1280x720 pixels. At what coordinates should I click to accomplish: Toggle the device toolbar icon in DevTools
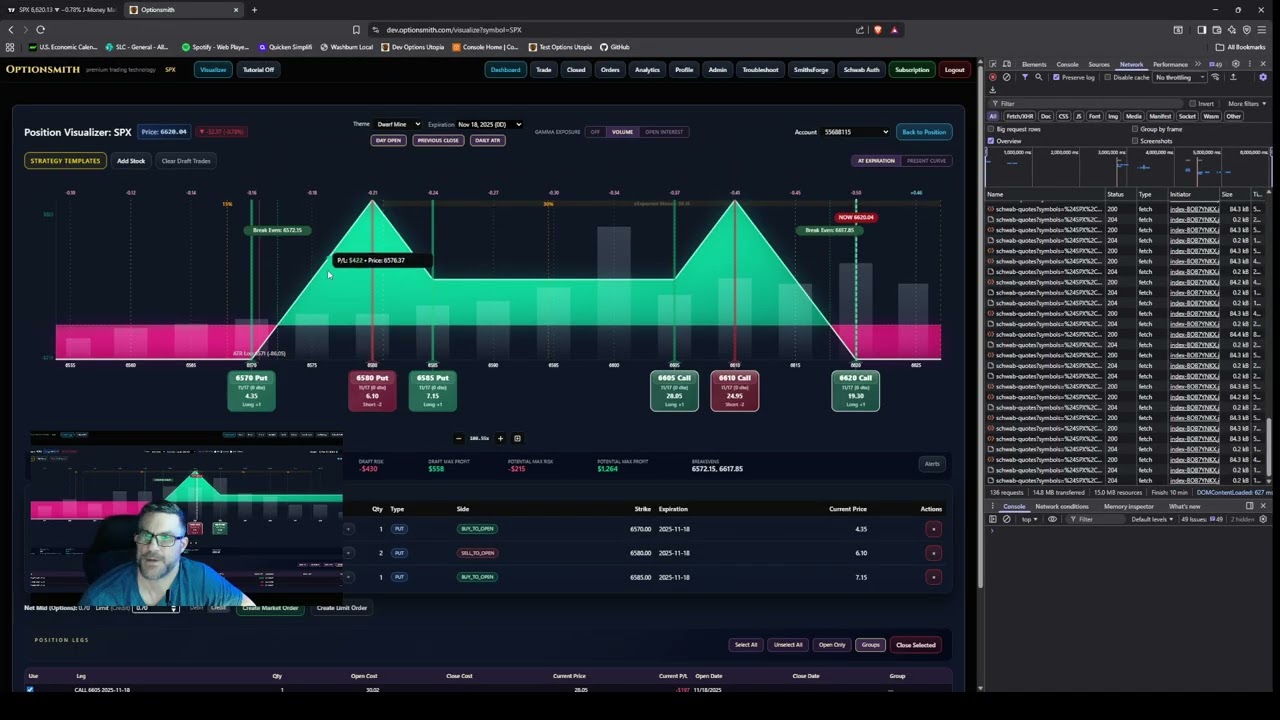[x=1007, y=64]
